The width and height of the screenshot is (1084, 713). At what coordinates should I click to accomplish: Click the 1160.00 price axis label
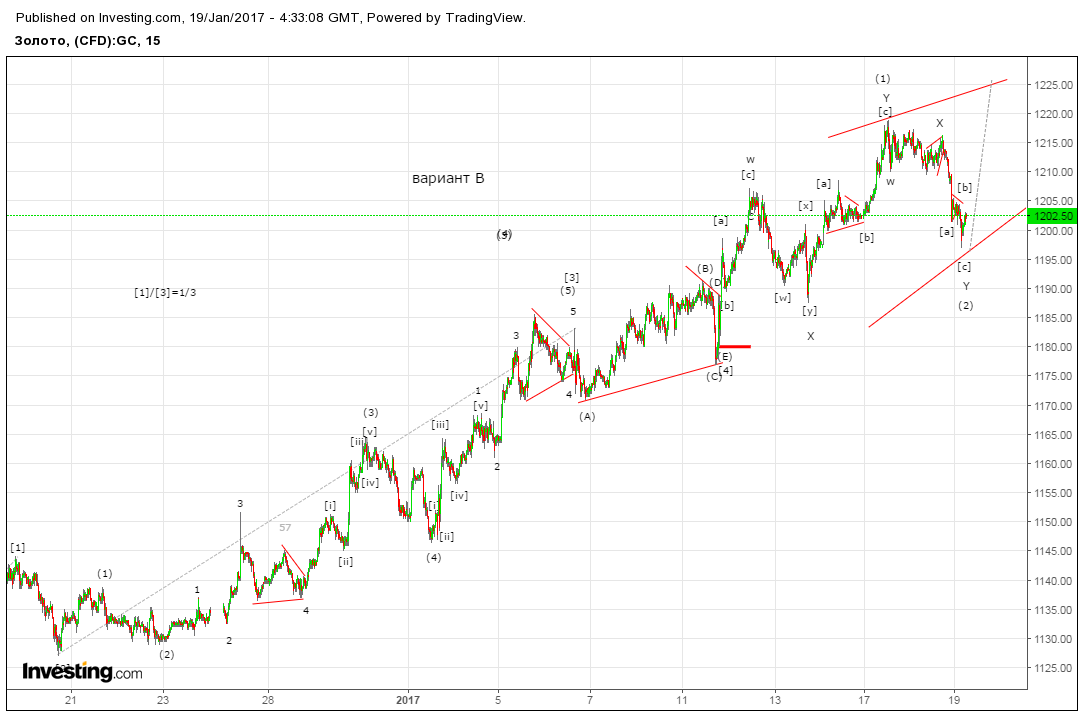tap(1054, 464)
